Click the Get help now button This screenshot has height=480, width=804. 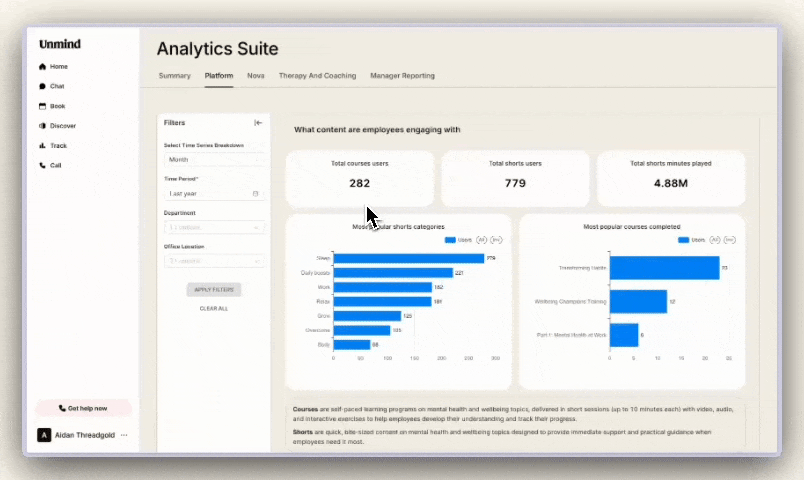pyautogui.click(x=83, y=408)
